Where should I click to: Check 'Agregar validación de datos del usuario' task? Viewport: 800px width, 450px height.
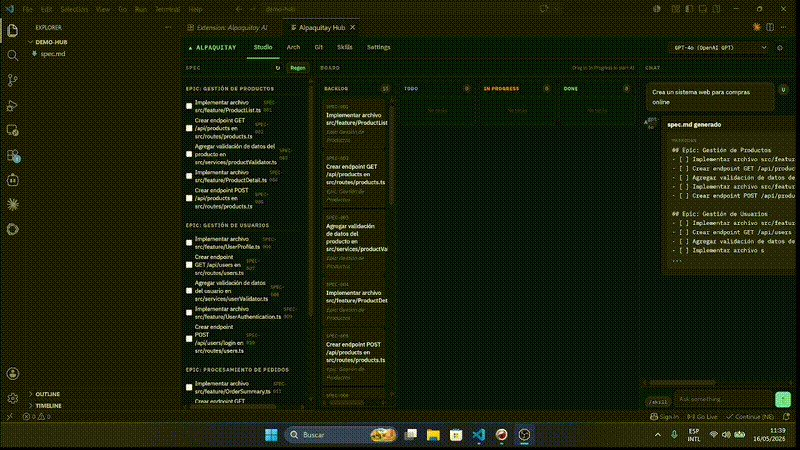189,291
